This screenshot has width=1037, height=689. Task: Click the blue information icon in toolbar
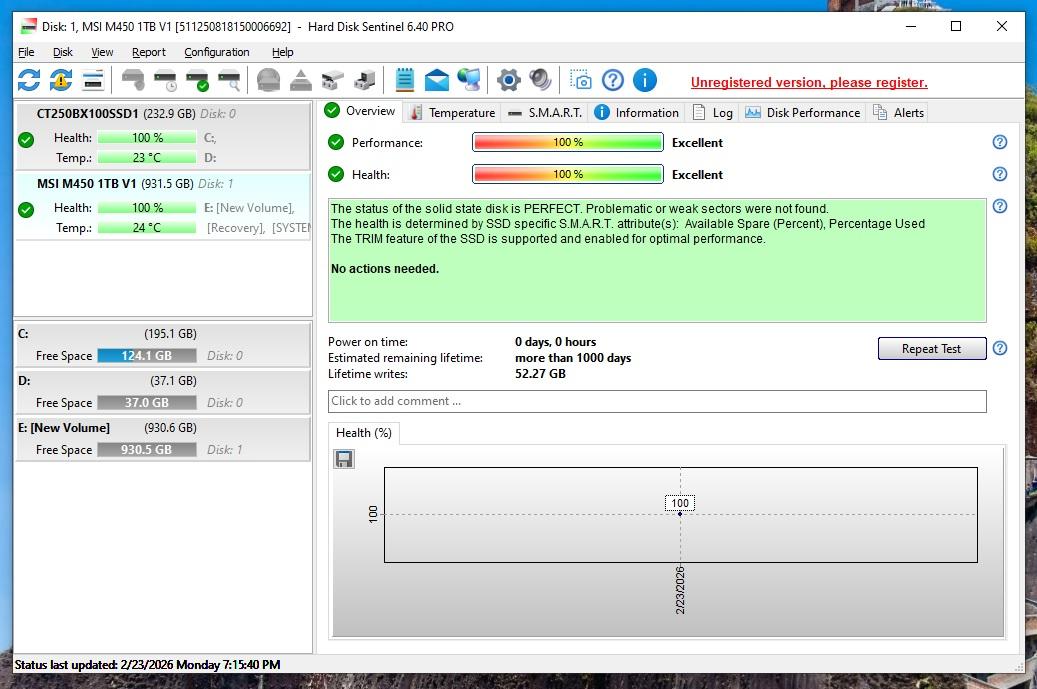tap(645, 80)
